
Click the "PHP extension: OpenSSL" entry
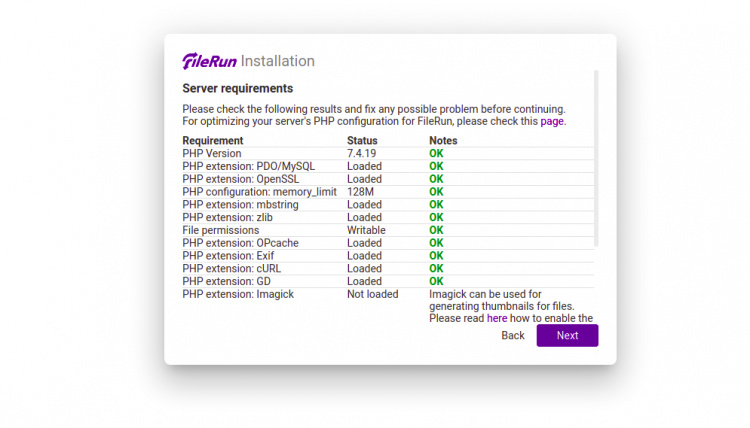click(x=241, y=179)
